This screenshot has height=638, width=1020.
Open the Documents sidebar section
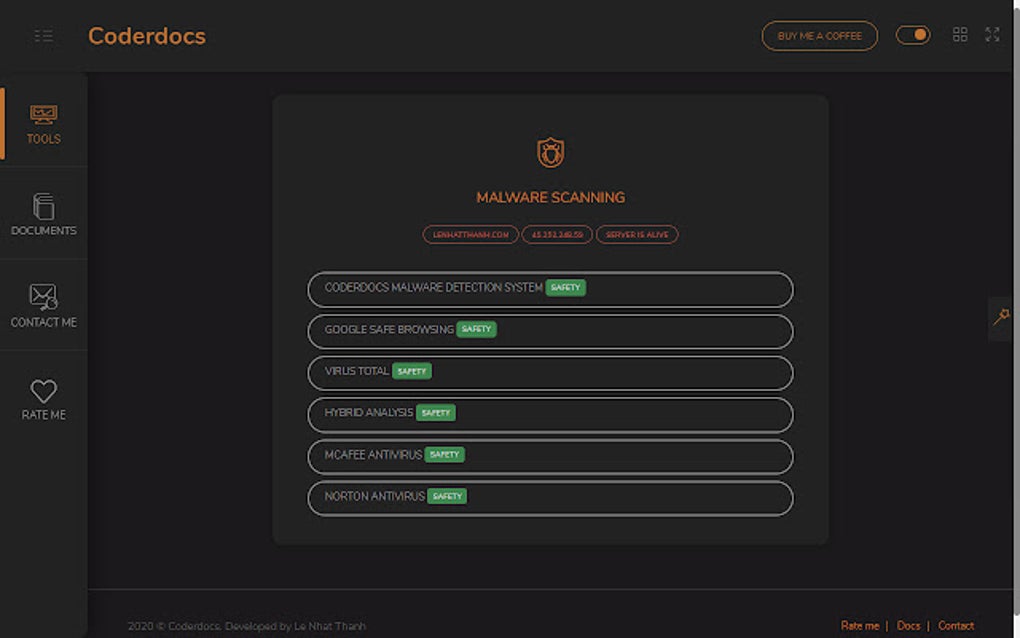tap(43, 214)
